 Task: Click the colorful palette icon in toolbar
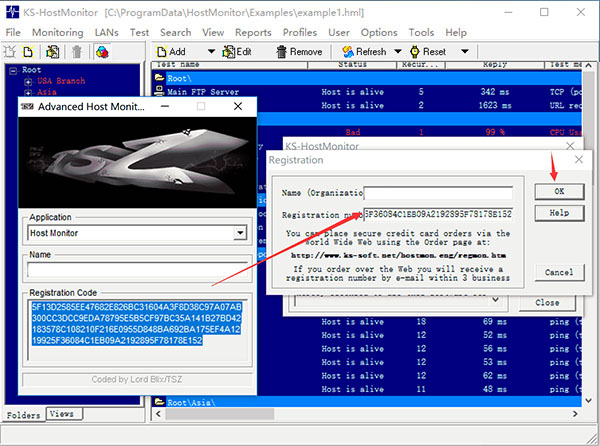coord(101,51)
